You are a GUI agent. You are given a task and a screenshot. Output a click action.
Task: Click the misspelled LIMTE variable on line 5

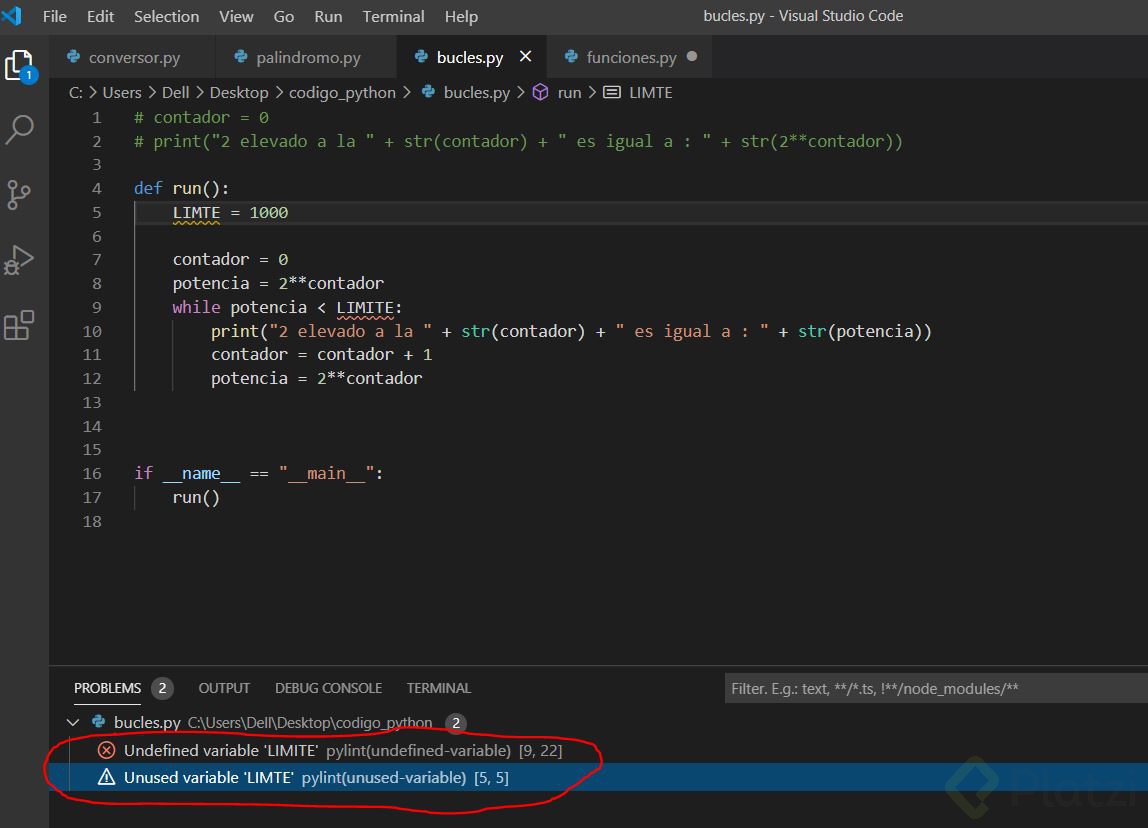click(196, 212)
